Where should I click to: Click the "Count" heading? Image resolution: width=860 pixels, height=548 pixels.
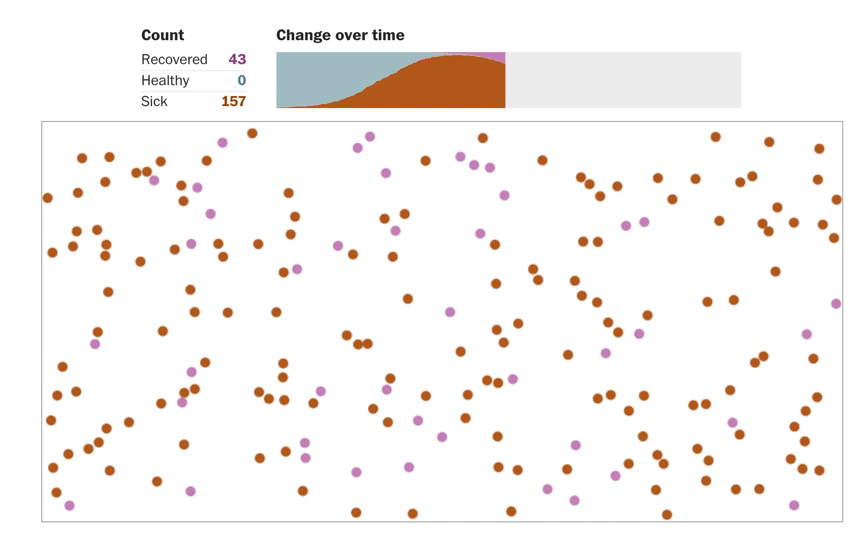[x=163, y=35]
